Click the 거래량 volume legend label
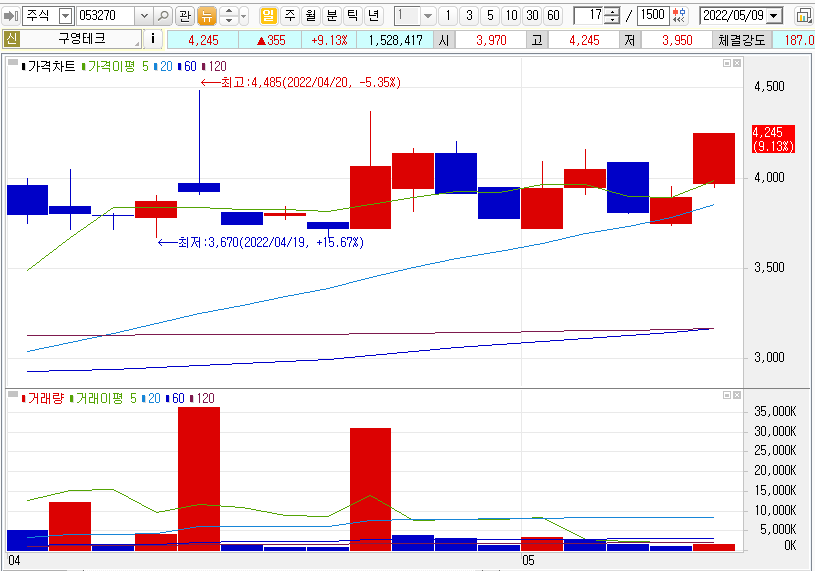815x571 pixels. click(x=43, y=399)
